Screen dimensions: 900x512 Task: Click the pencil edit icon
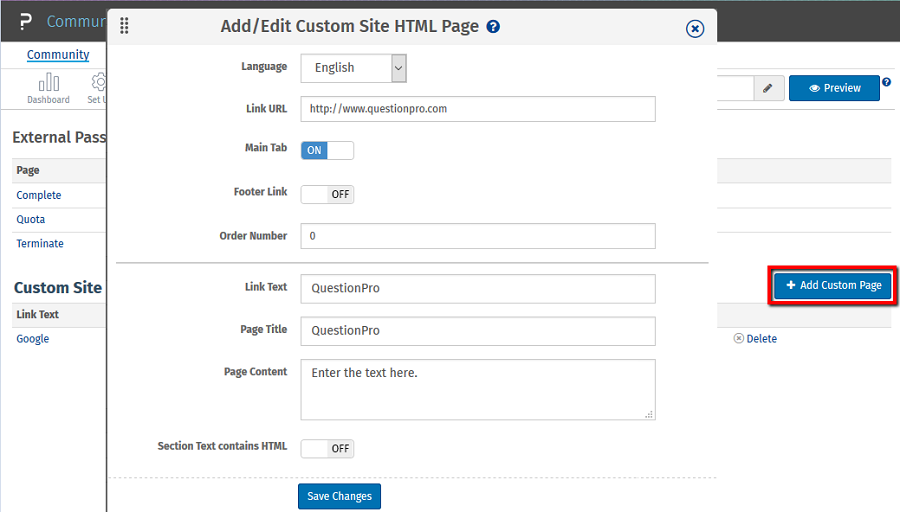(x=767, y=88)
